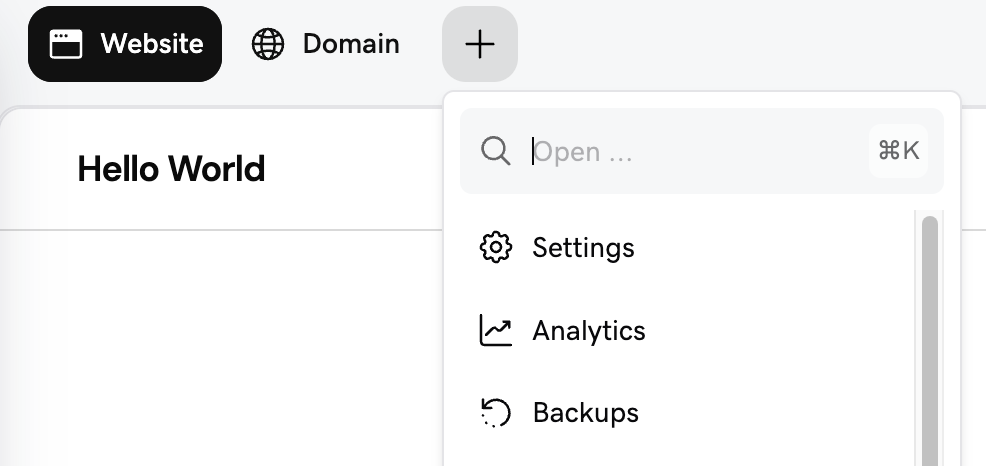Click the browser window icon in Website tab
Image resolution: width=986 pixels, height=466 pixels.
(x=66, y=44)
